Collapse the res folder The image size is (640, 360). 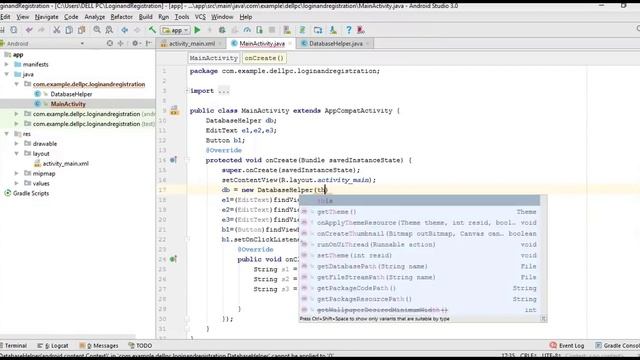7,134
